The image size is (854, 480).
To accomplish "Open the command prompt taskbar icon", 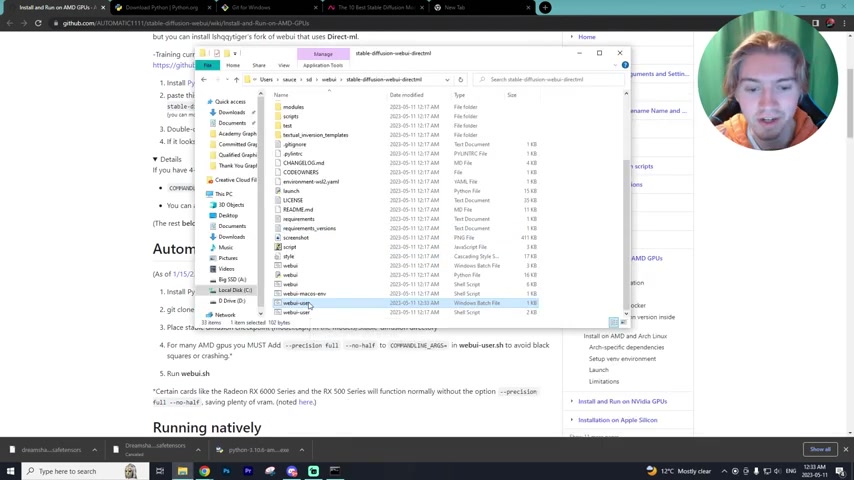I will pos(335,471).
